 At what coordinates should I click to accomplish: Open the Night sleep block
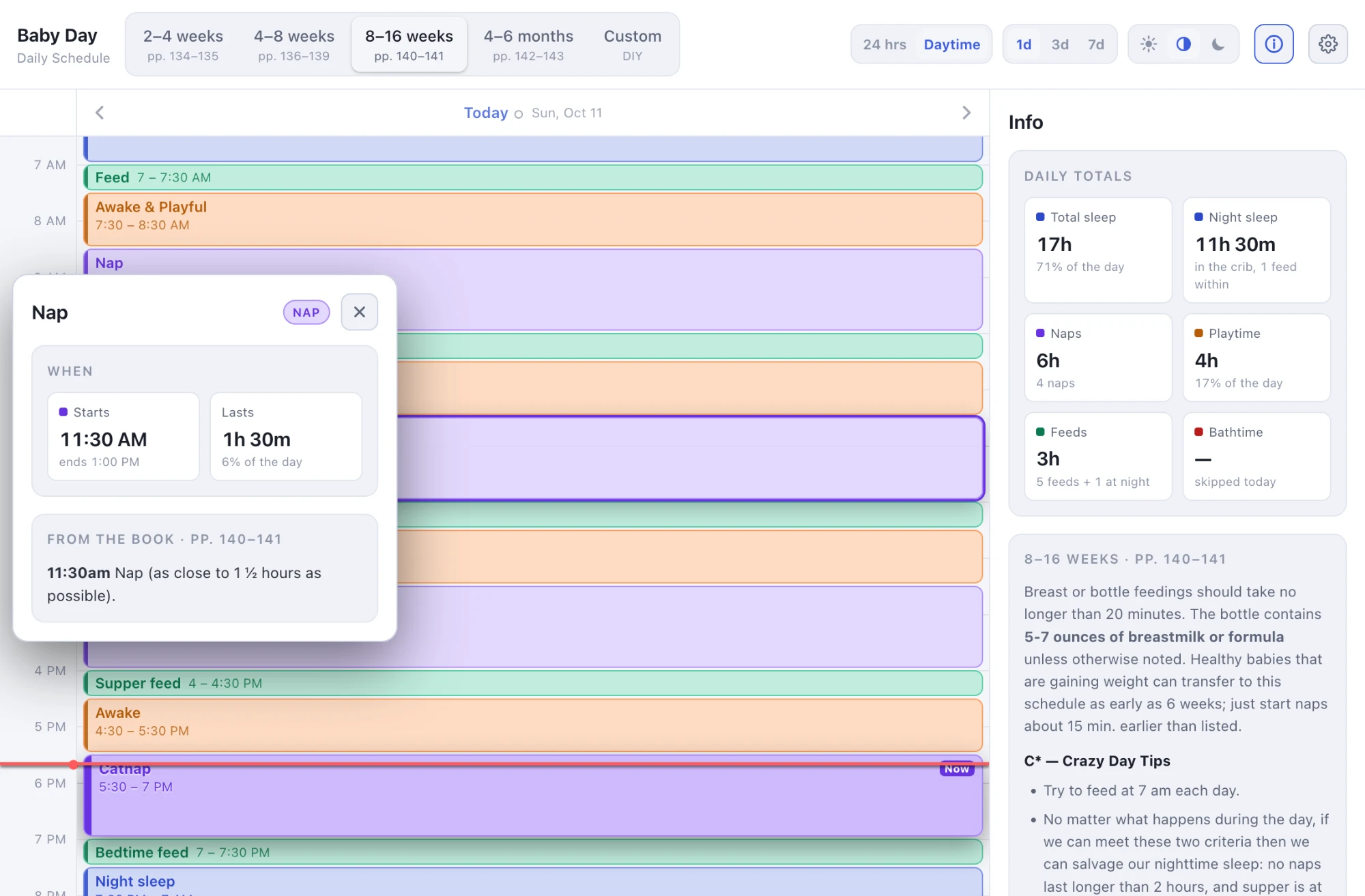533,882
